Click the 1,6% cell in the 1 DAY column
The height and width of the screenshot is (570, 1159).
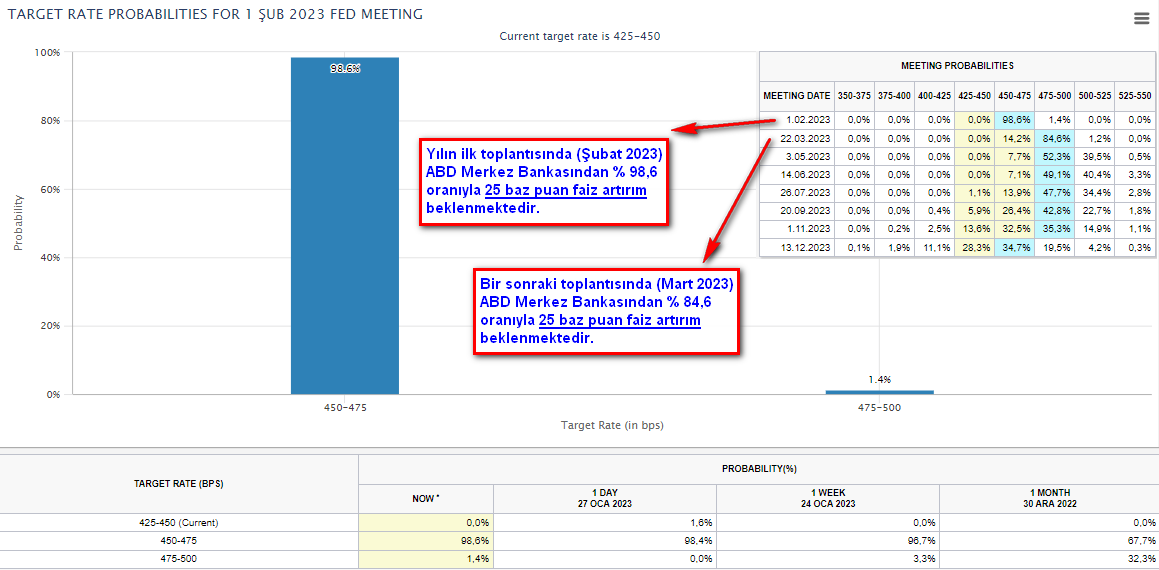coord(605,523)
